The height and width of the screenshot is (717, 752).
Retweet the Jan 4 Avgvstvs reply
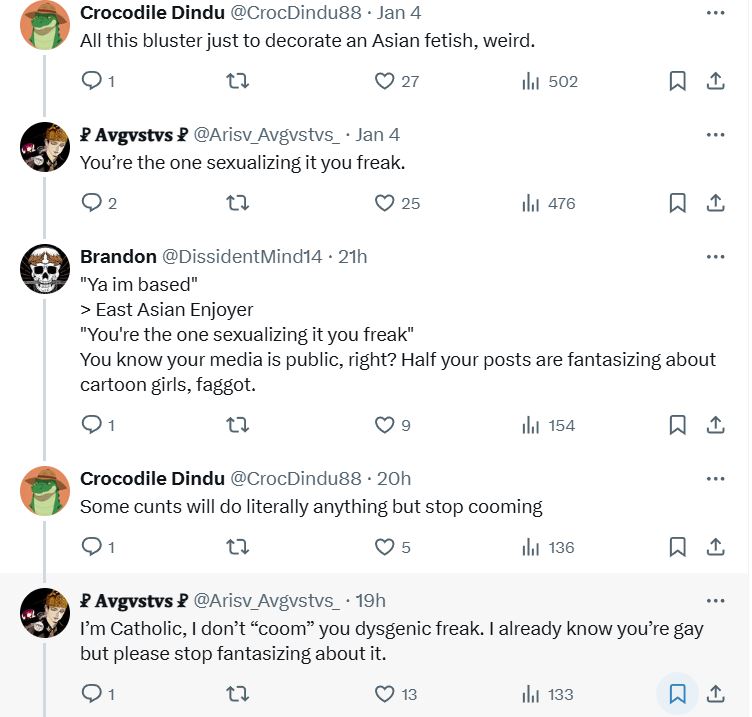(237, 203)
